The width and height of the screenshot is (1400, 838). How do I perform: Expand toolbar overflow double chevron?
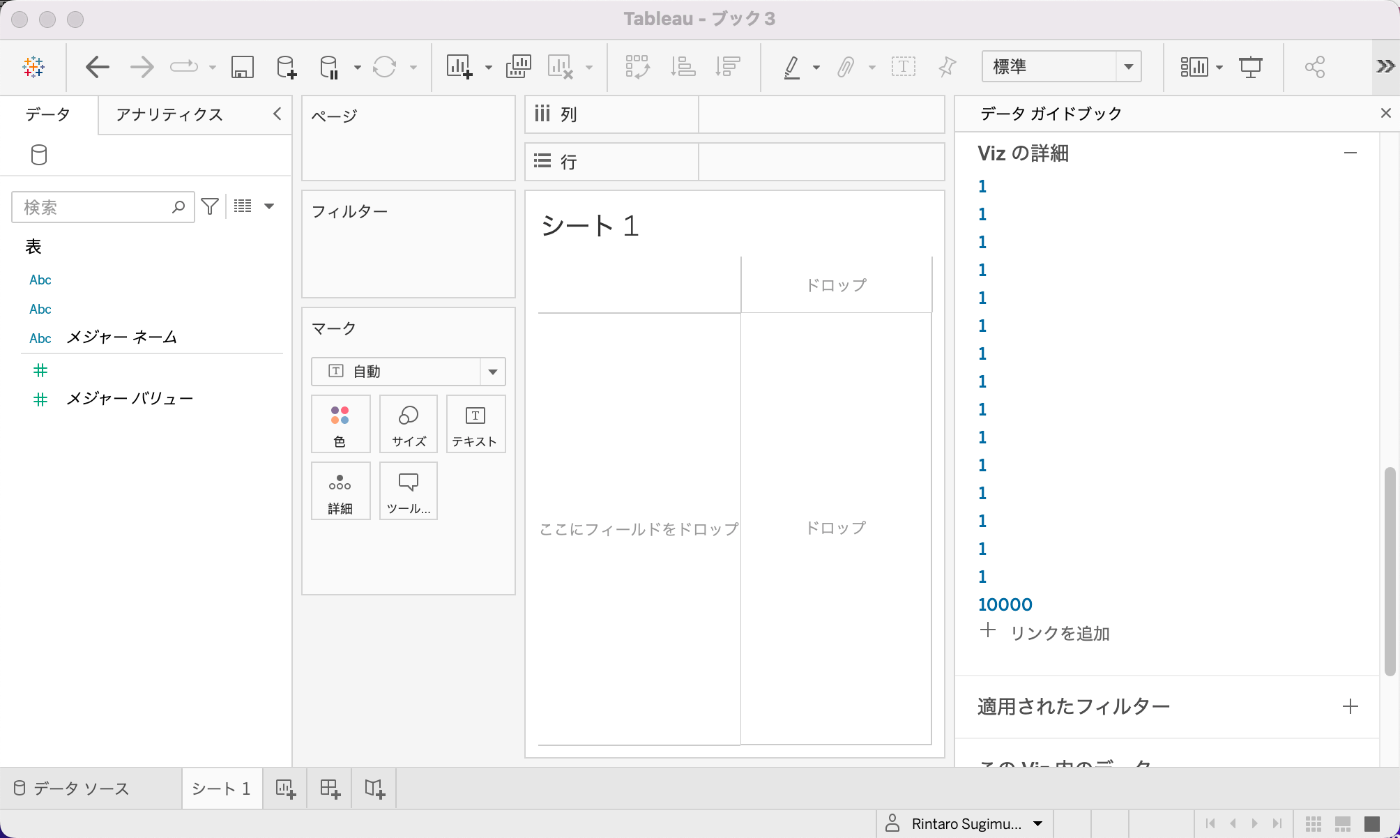1385,67
